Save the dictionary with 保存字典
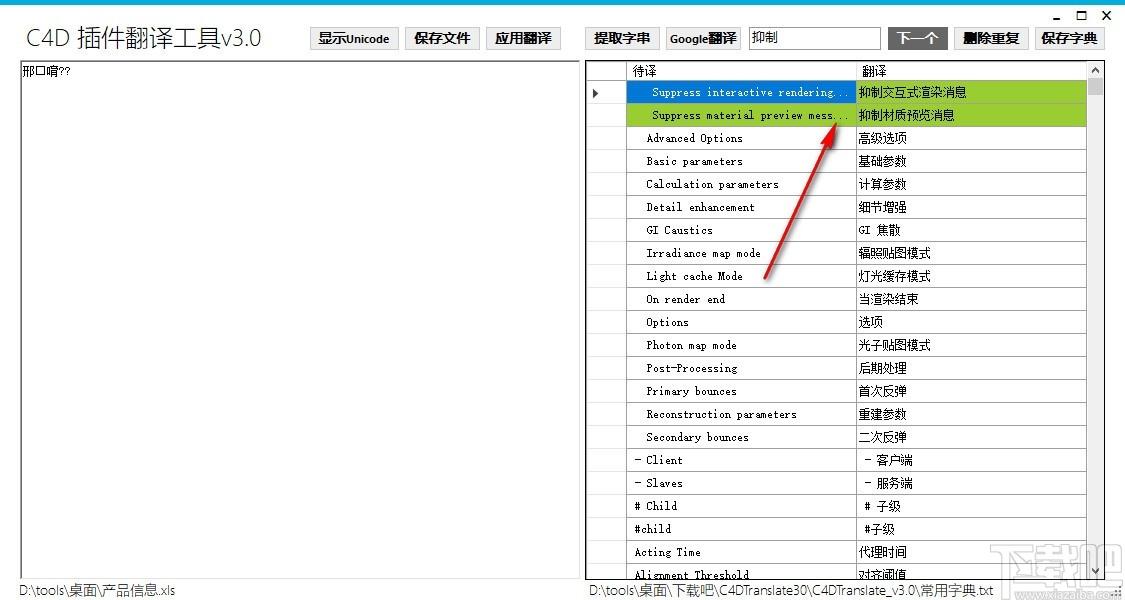The image size is (1125, 600). click(1069, 39)
